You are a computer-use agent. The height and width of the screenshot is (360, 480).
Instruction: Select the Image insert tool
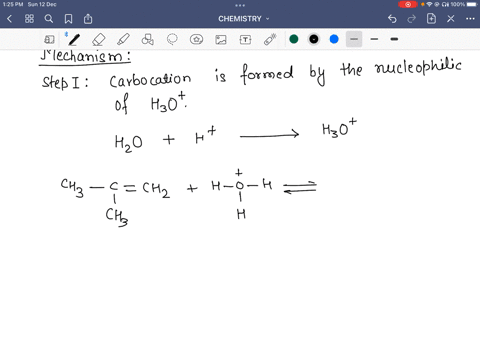[x=221, y=39]
